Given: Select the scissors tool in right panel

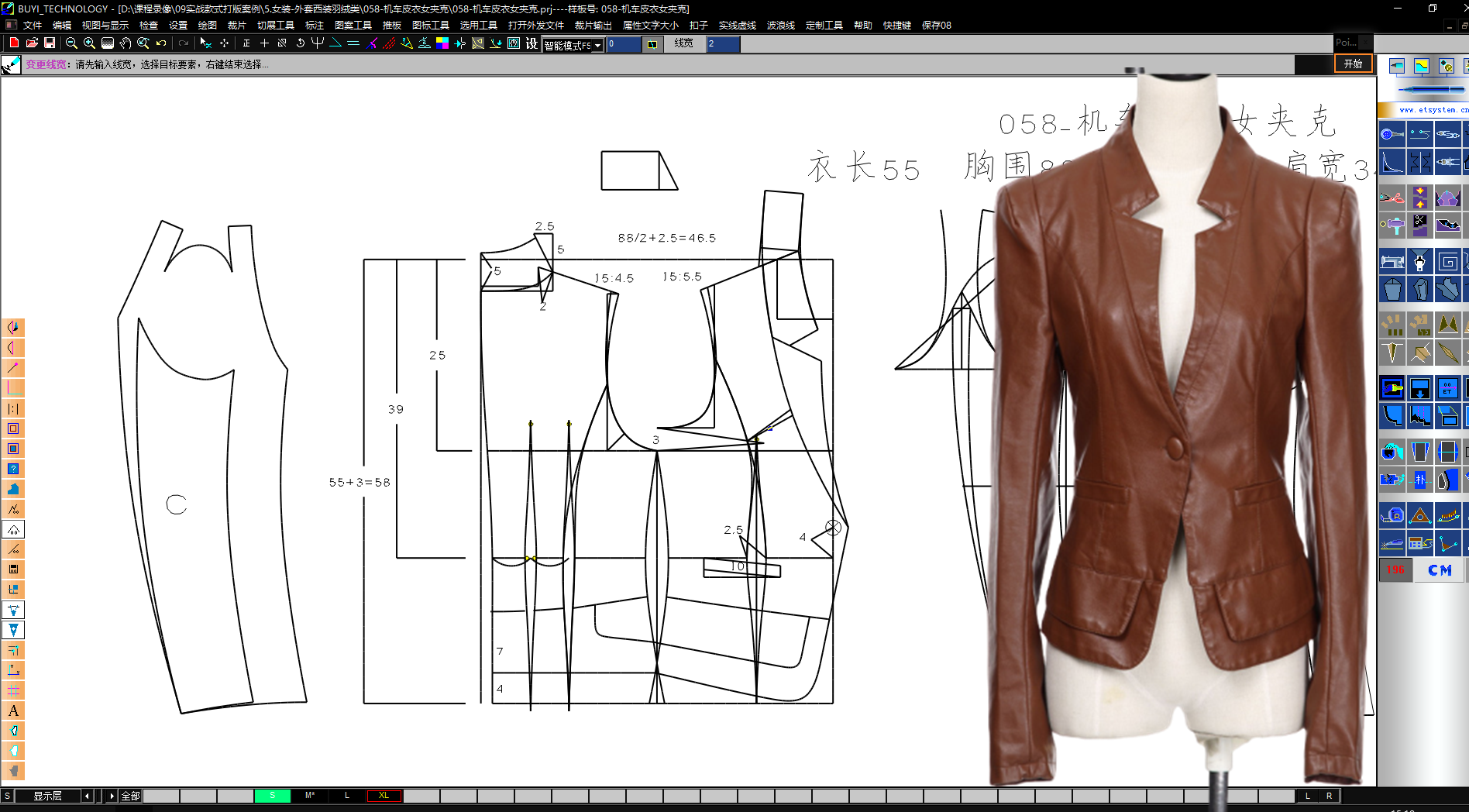Looking at the screenshot, I should 1392,197.
